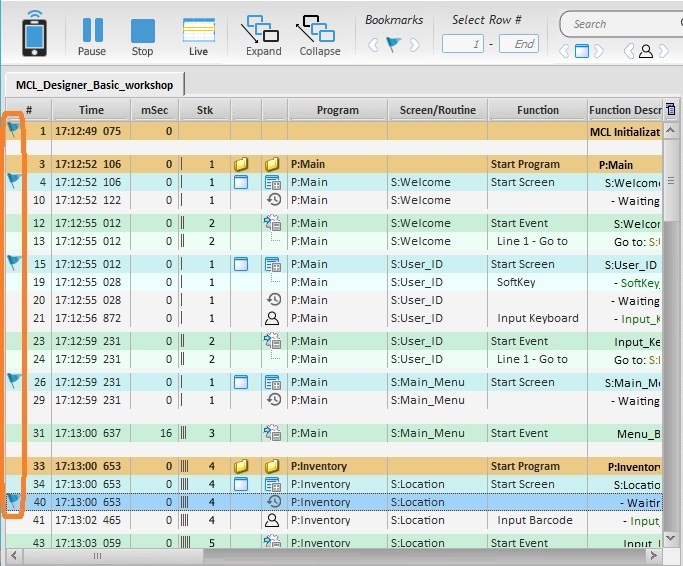The width and height of the screenshot is (683, 566).
Task: Click the Select Row start number field
Action: [463, 44]
